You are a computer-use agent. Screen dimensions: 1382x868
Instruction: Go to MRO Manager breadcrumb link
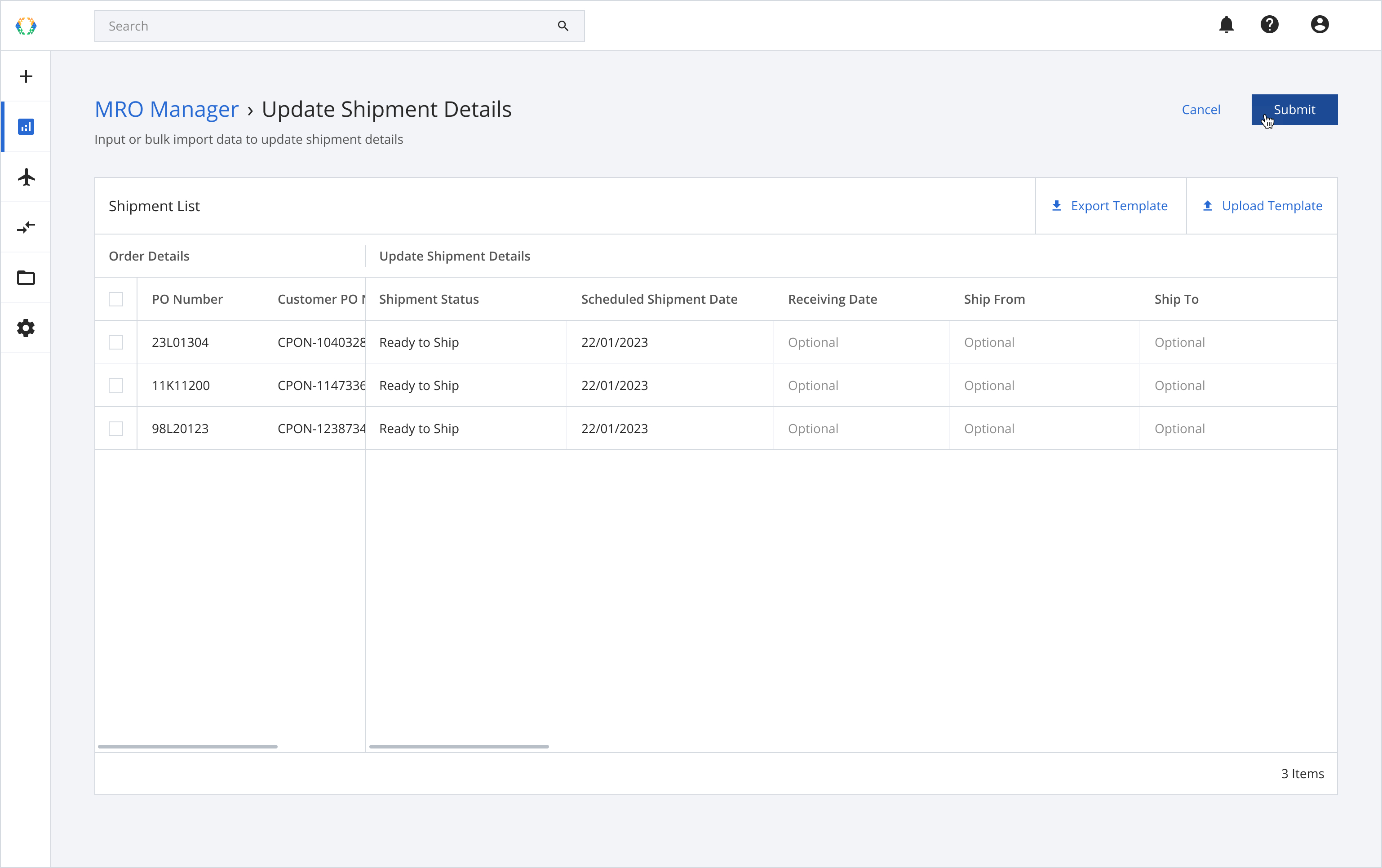[166, 109]
